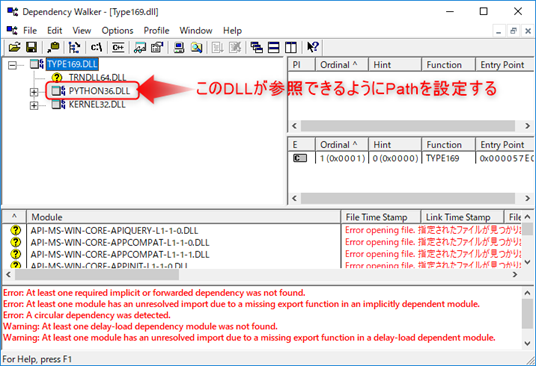Click the C export icon in TYPE169 row
Viewport: 536px width, 366px height.
(x=300, y=158)
